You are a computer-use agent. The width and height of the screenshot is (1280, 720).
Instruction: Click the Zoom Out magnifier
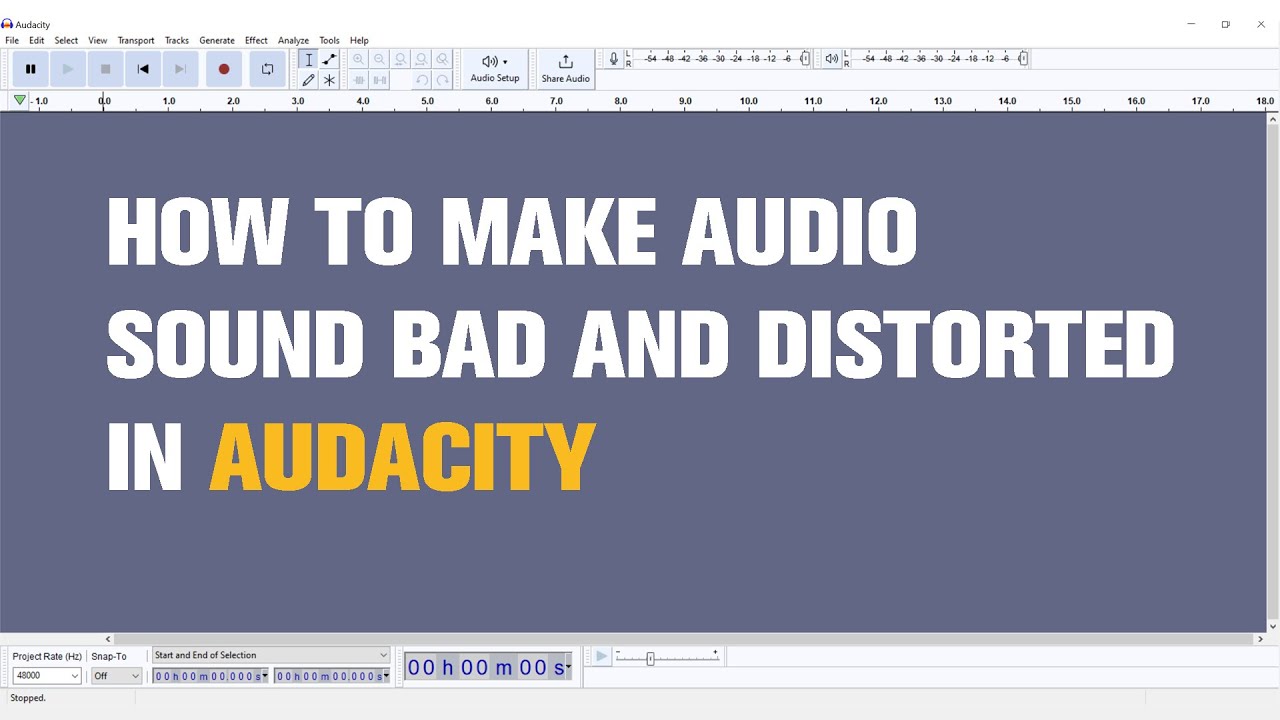pos(380,60)
